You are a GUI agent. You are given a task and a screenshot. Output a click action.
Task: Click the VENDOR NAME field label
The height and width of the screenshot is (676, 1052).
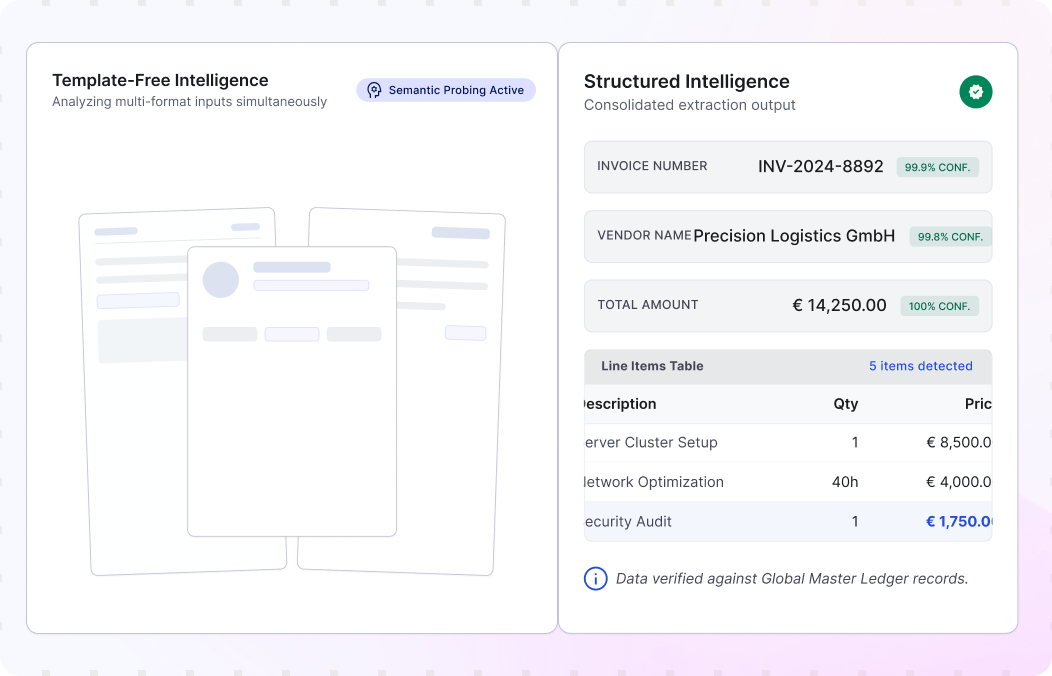pos(644,235)
